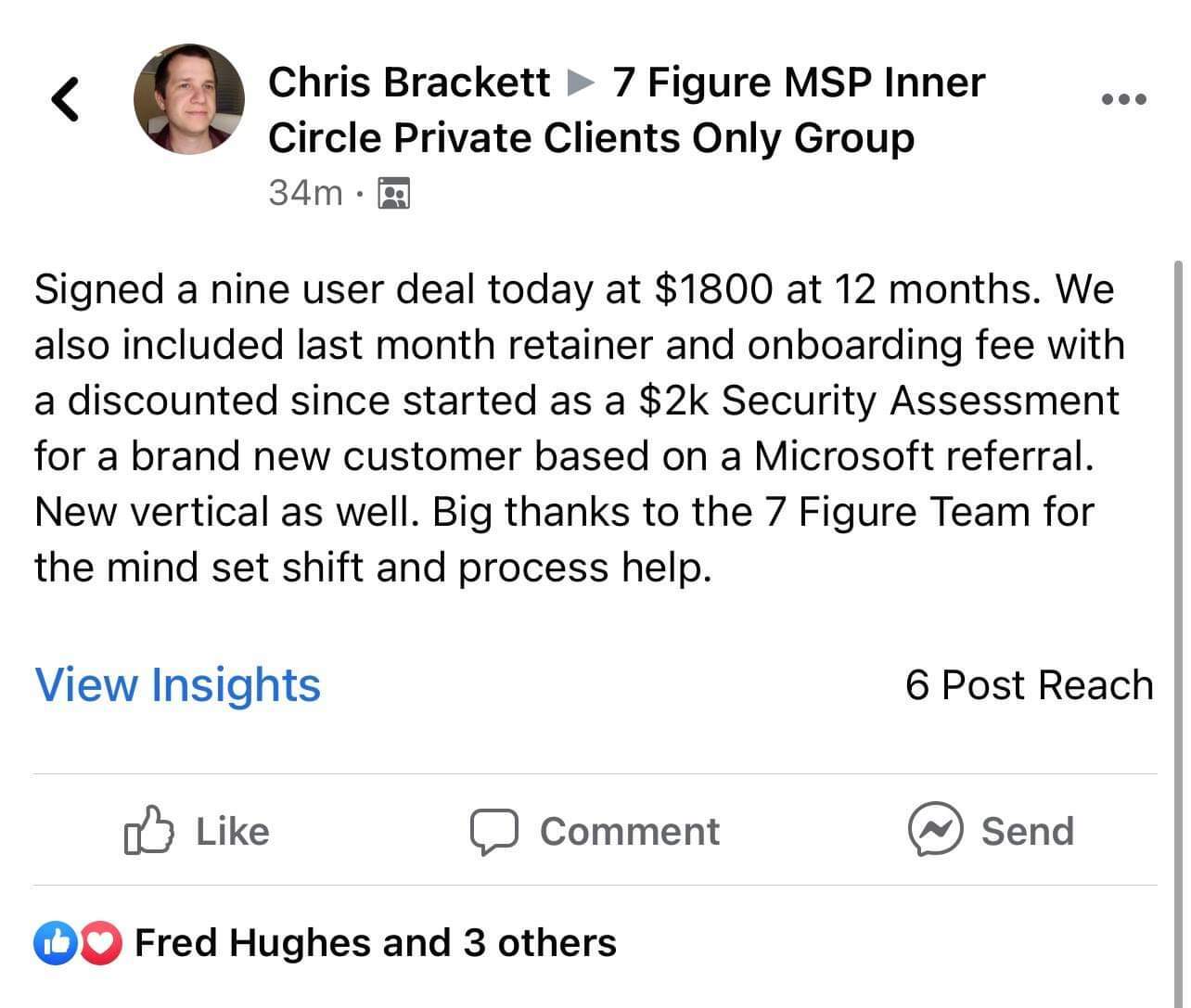Click the gray triangle between name and group

[581, 83]
